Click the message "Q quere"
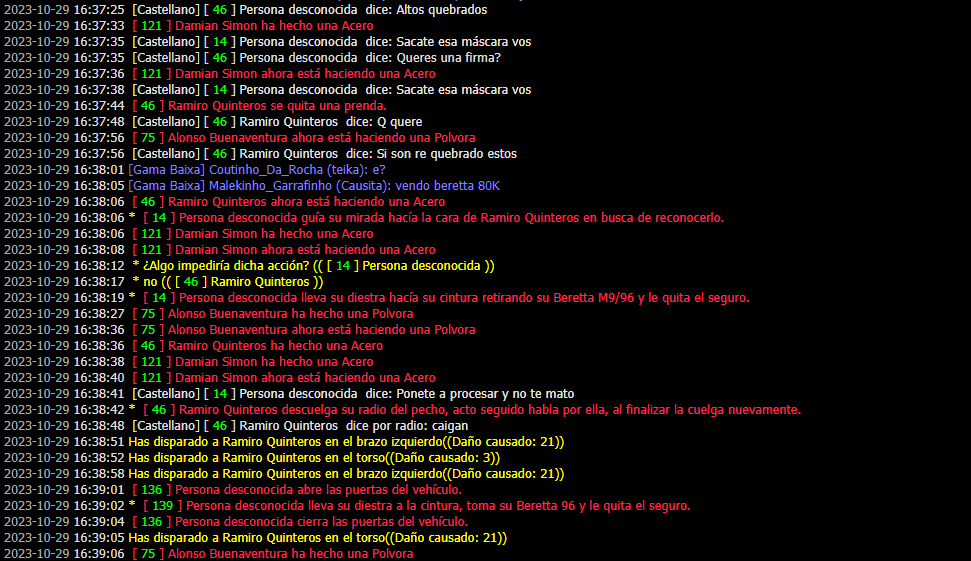971x561 pixels. (x=213, y=122)
